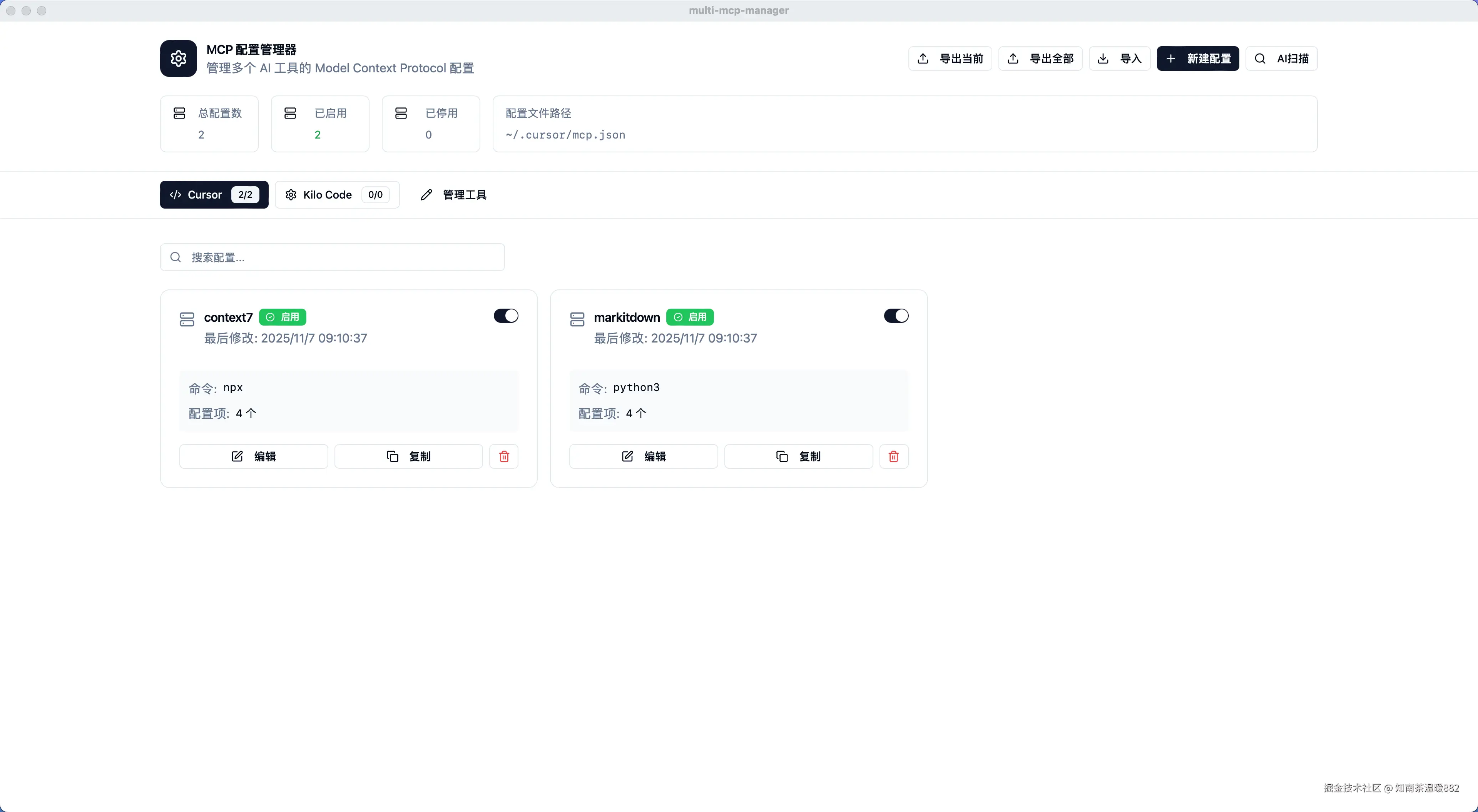Click the 新建配置 button

[x=1197, y=58]
